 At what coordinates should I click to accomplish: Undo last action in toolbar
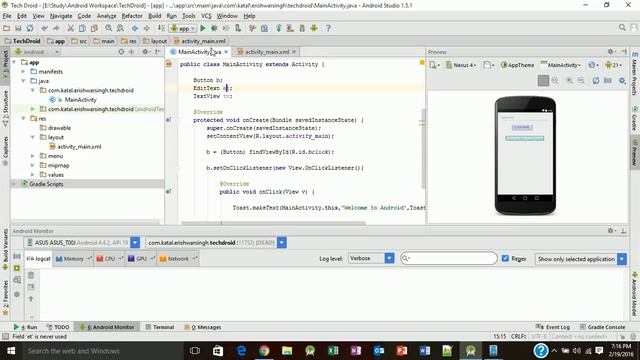[x=44, y=28]
